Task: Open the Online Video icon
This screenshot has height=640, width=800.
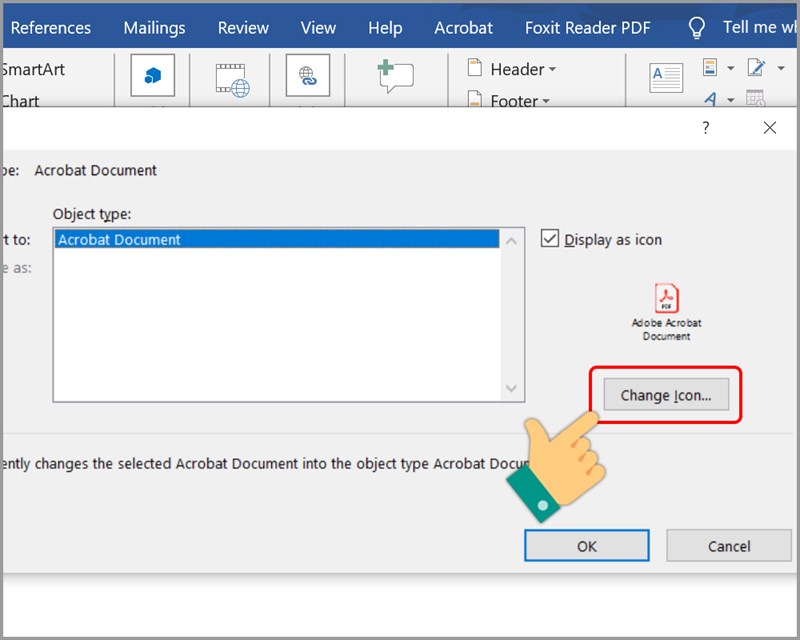Action: (x=232, y=79)
